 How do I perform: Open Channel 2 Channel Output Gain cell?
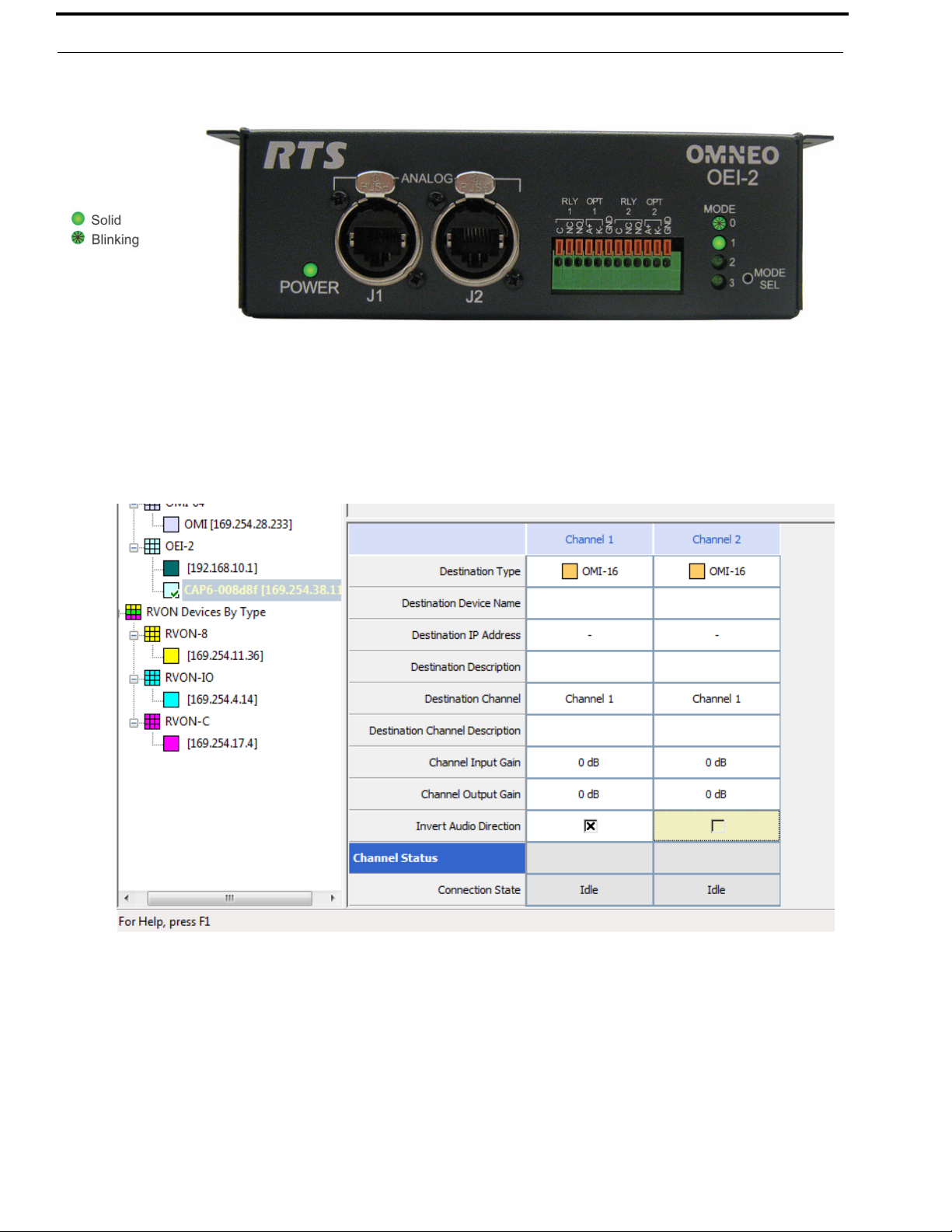tap(717, 794)
